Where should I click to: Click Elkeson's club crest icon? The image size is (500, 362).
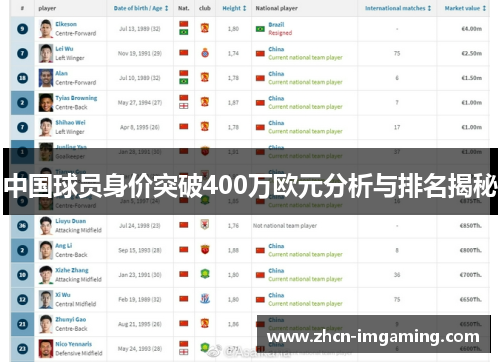[x=205, y=28]
